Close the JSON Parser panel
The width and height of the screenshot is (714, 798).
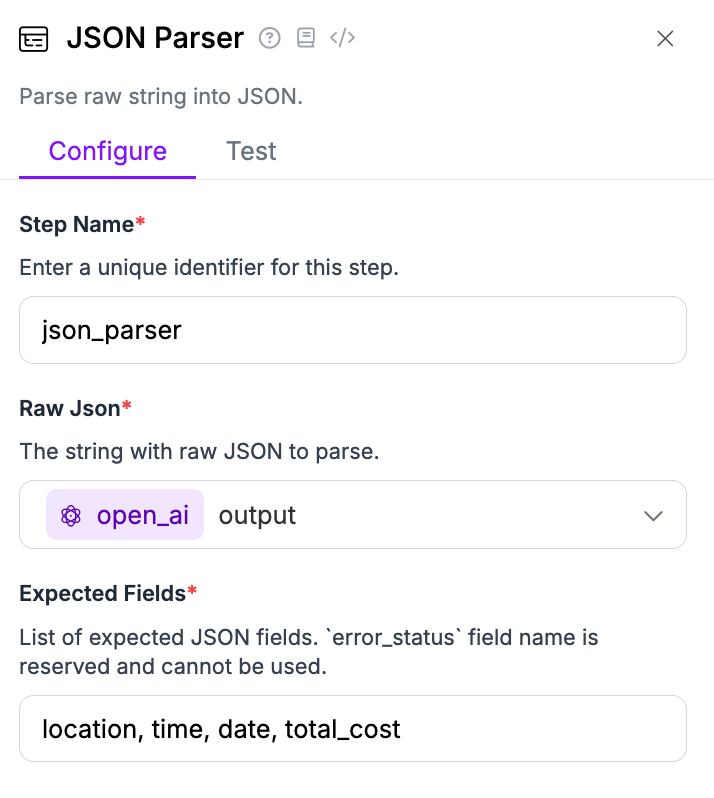pos(665,39)
